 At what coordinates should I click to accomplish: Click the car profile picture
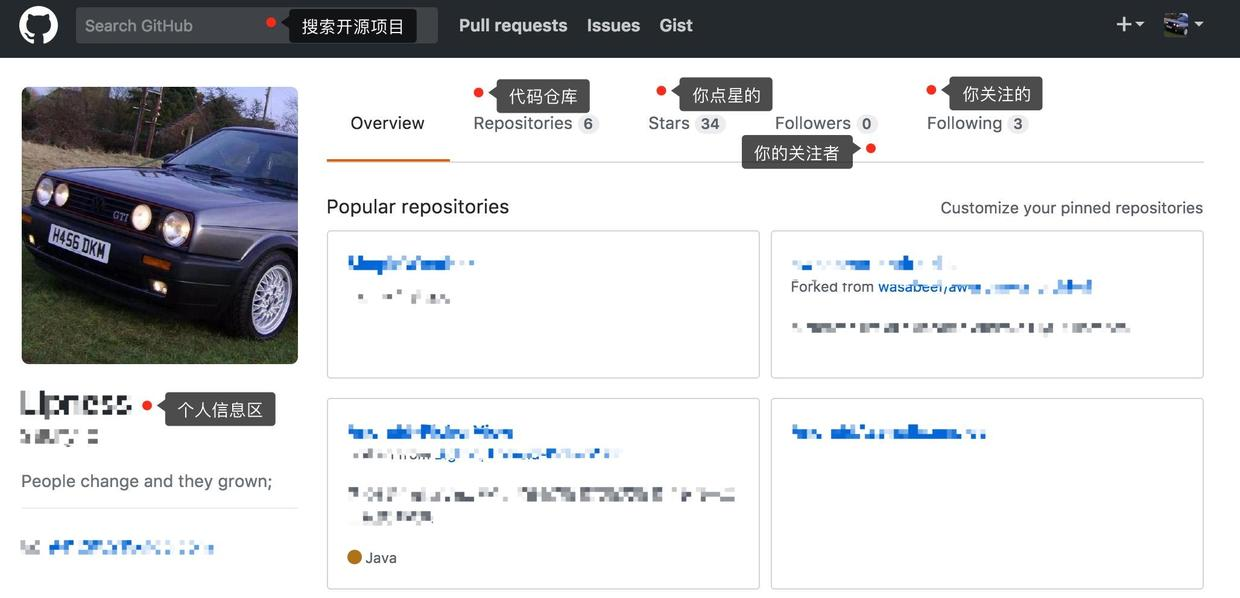tap(159, 224)
